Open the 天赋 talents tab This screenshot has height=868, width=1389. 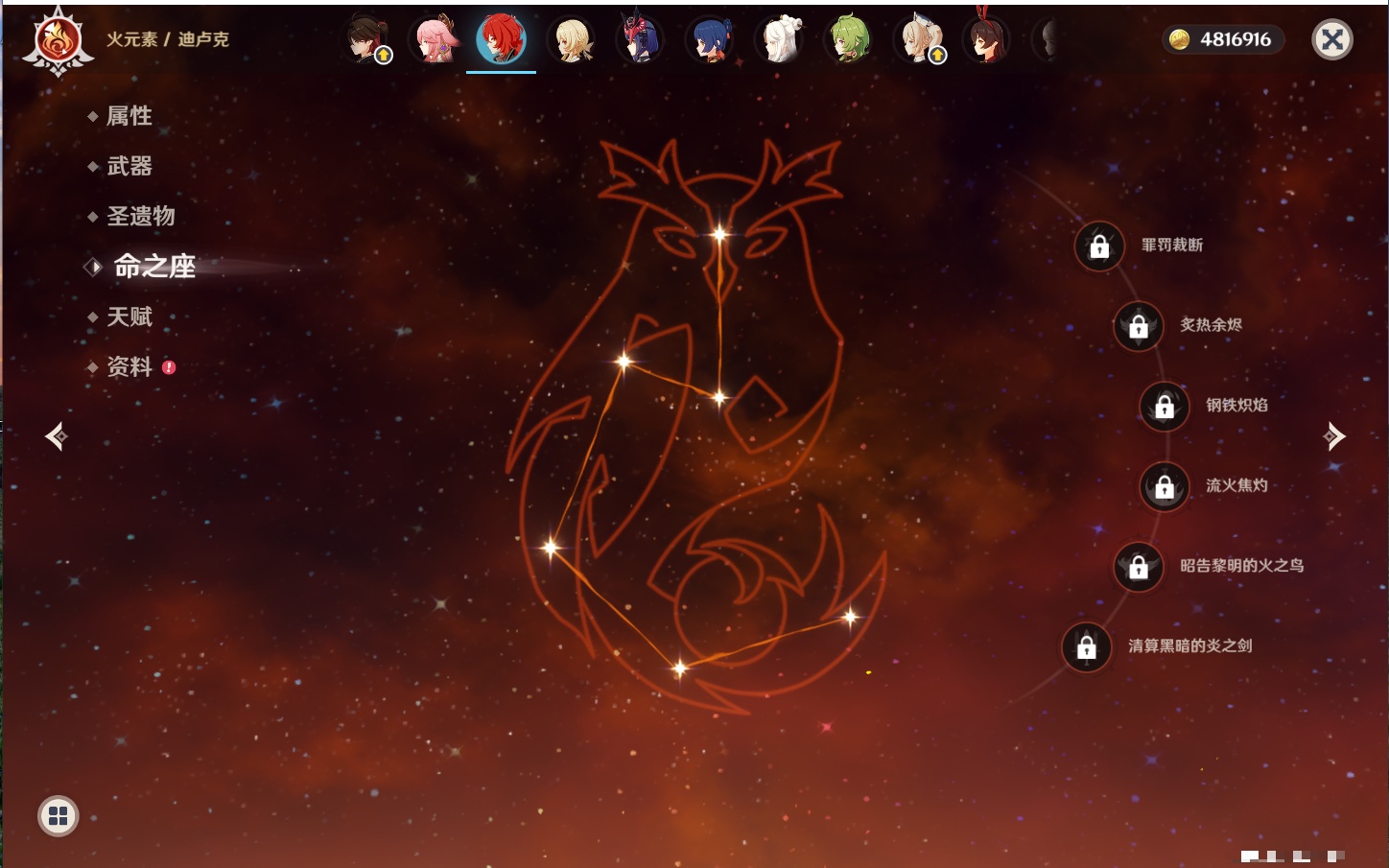pos(129,317)
